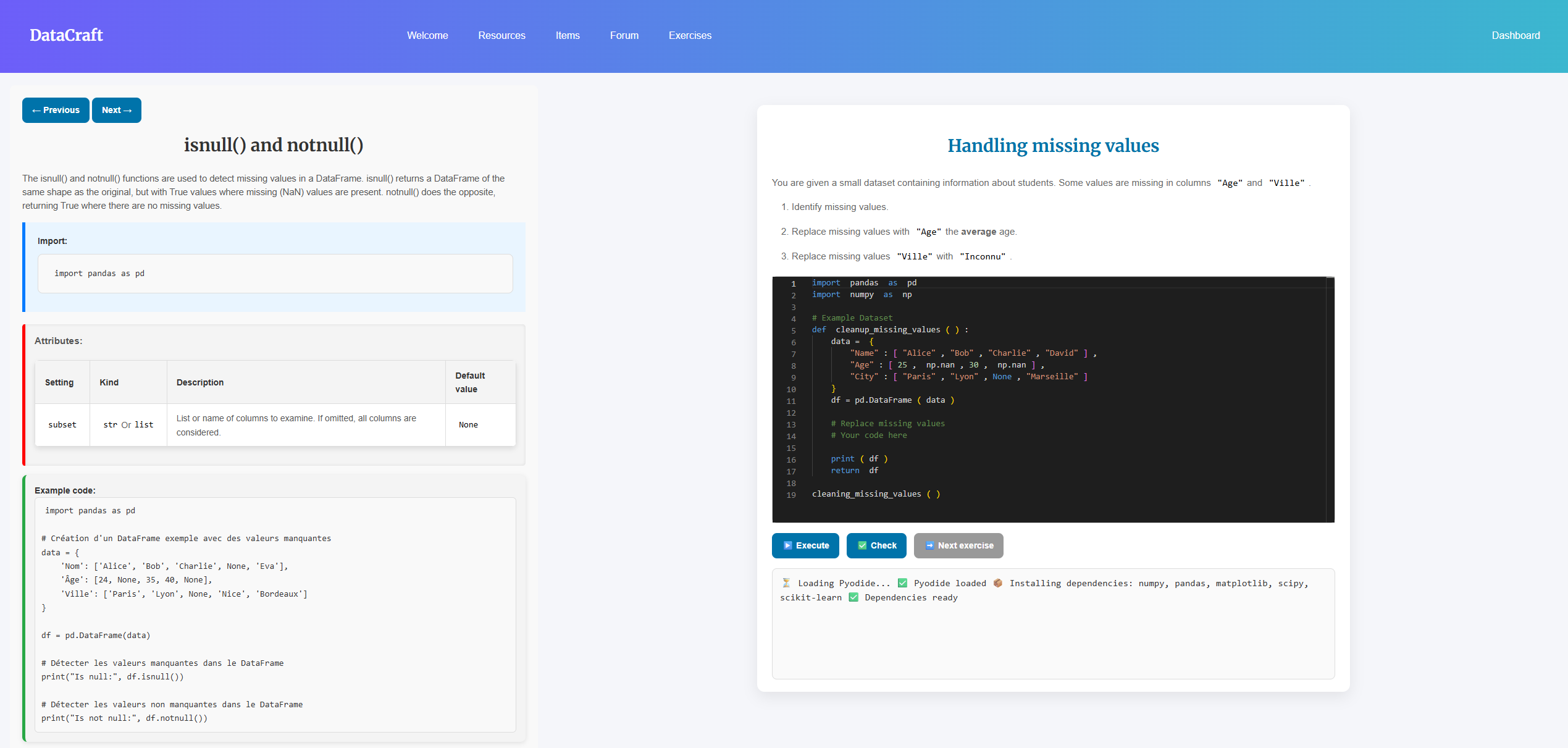Screen dimensions: 1568x748
Task: Open the Welcome menu item
Action: 427,35
